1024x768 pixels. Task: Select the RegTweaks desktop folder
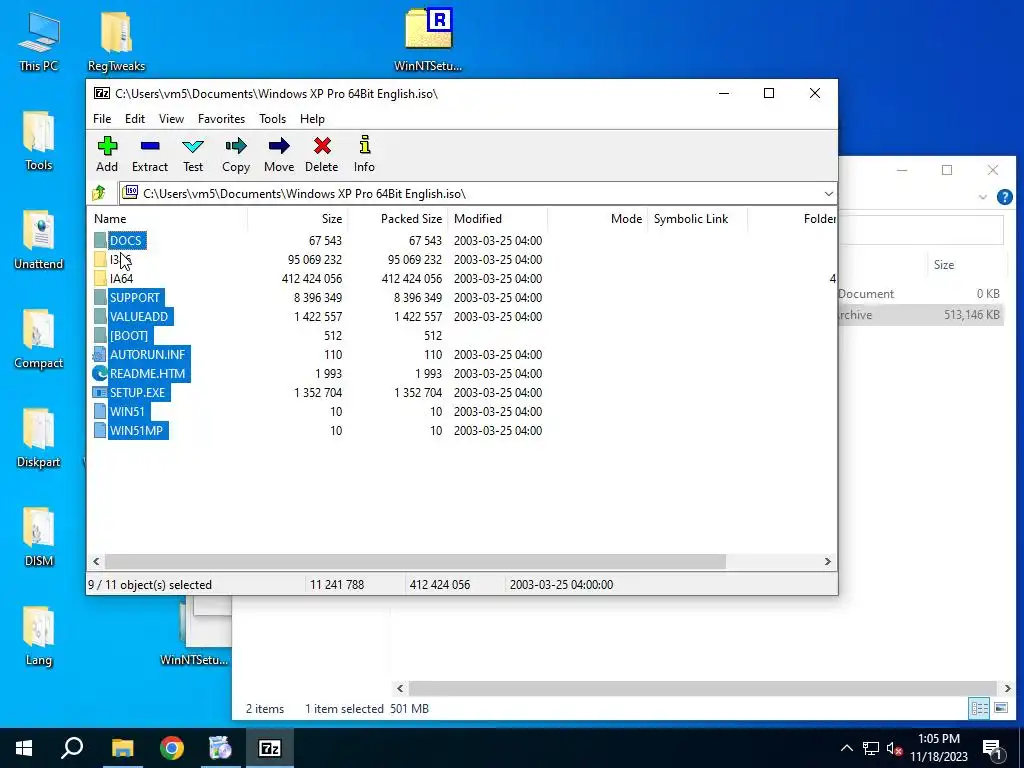click(x=116, y=42)
